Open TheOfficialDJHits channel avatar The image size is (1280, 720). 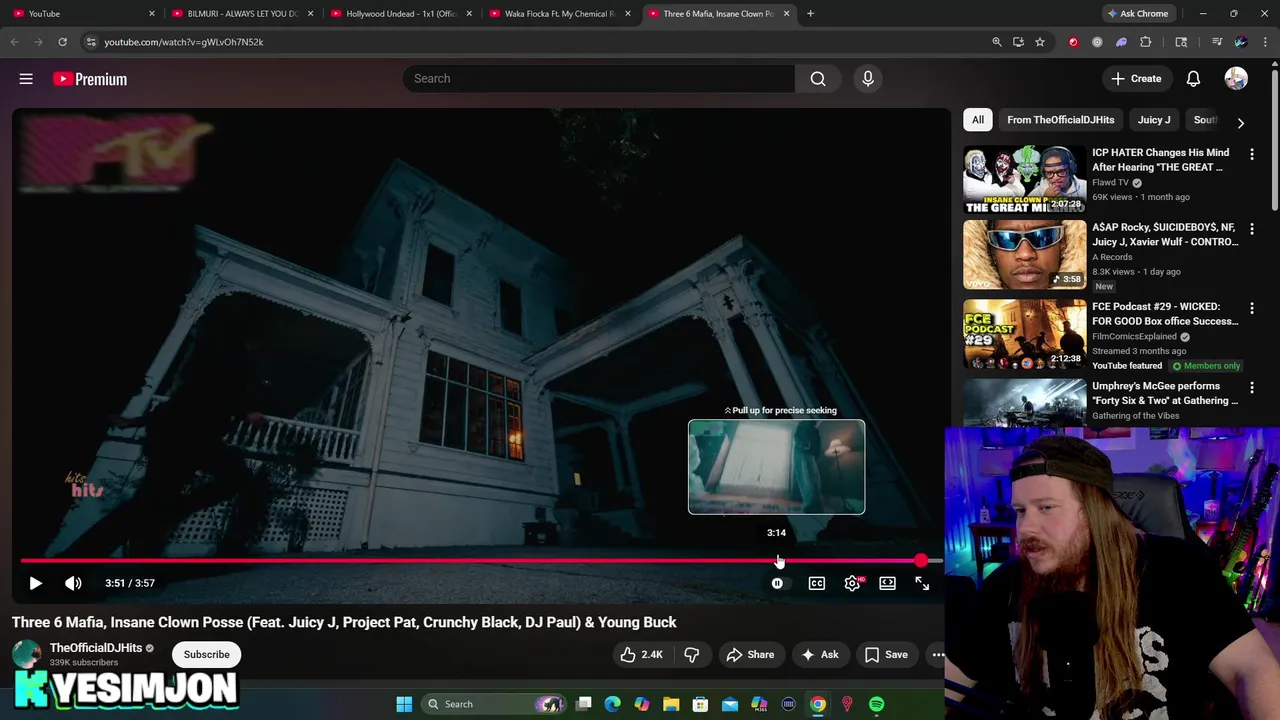[26, 655]
